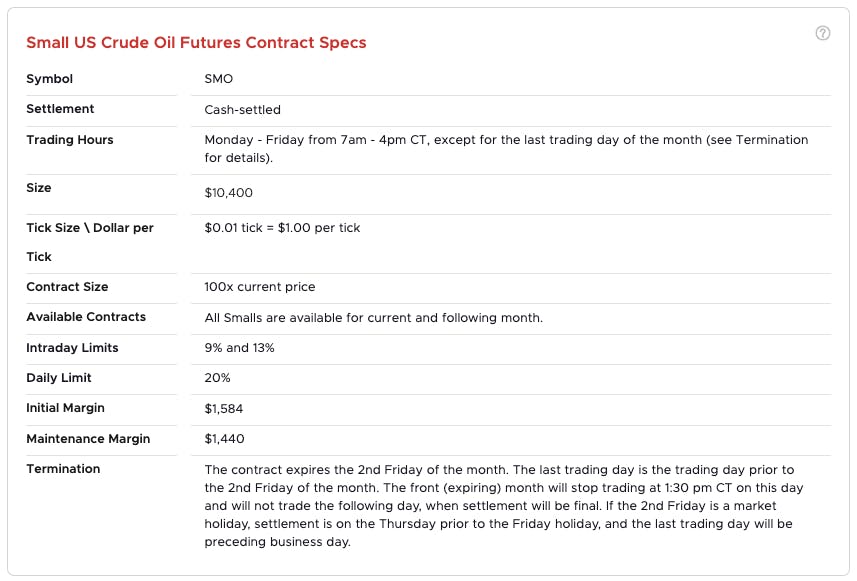Click the Termination row label
The width and height of the screenshot is (857, 581).
click(x=63, y=469)
